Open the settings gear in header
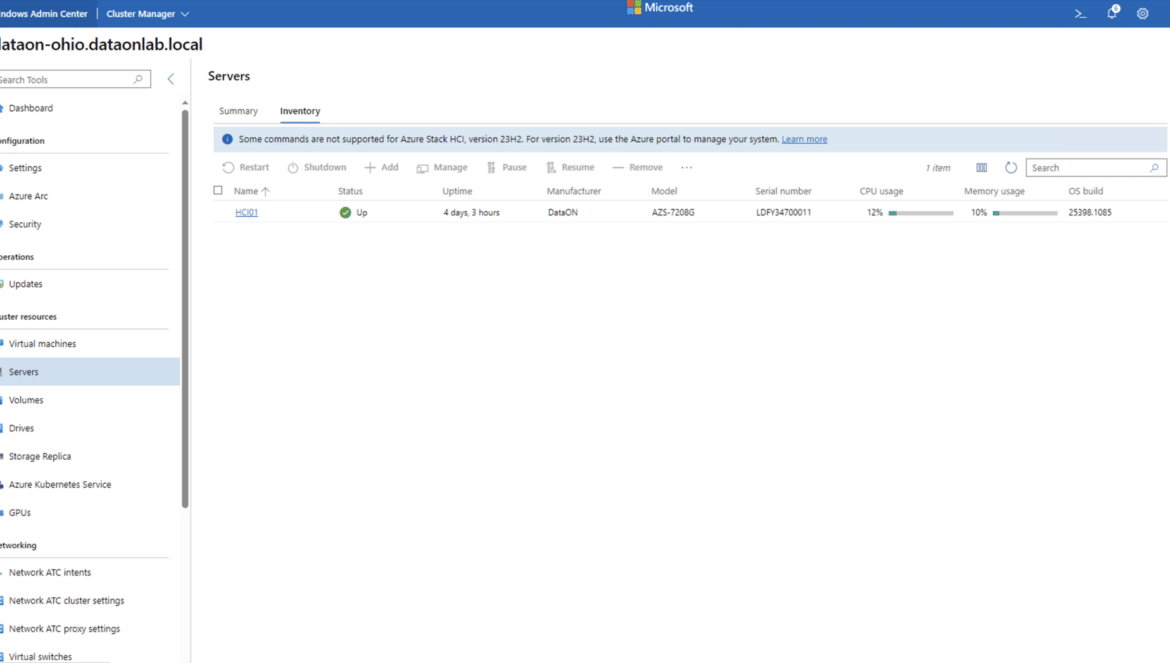 pos(1142,13)
